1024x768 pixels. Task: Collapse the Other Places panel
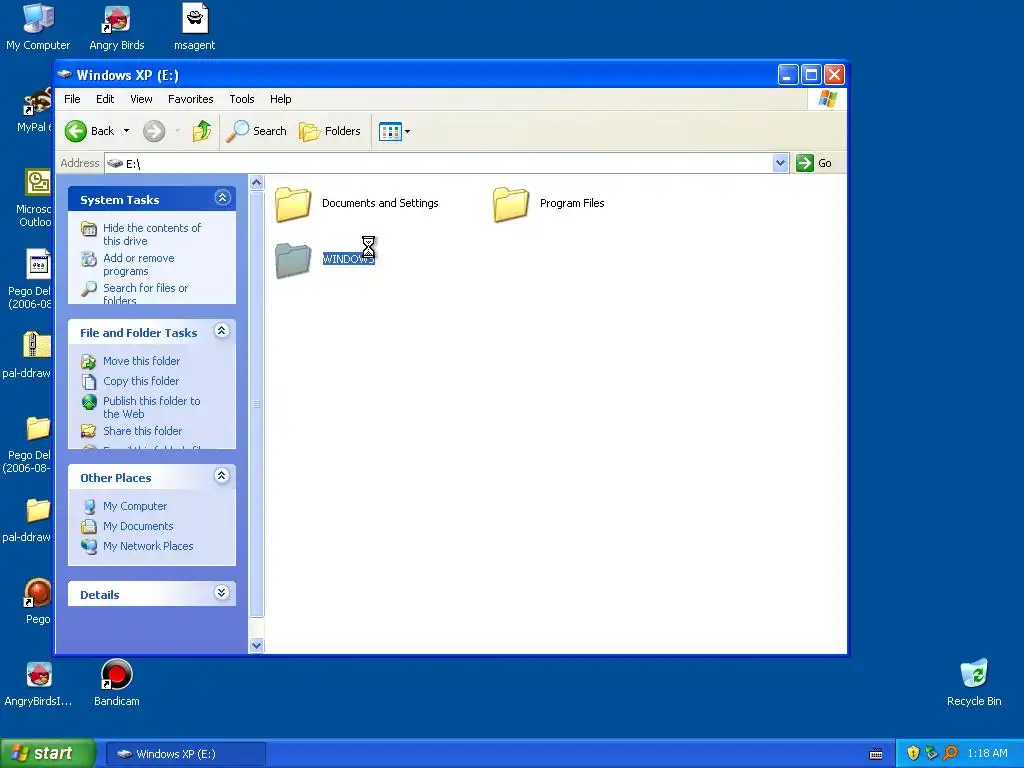222,476
